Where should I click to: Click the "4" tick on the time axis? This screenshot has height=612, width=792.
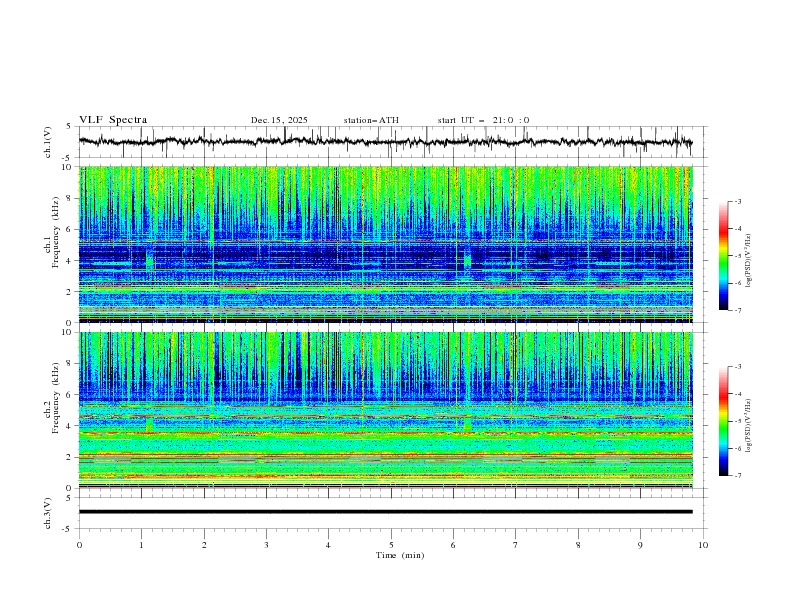tap(329, 545)
